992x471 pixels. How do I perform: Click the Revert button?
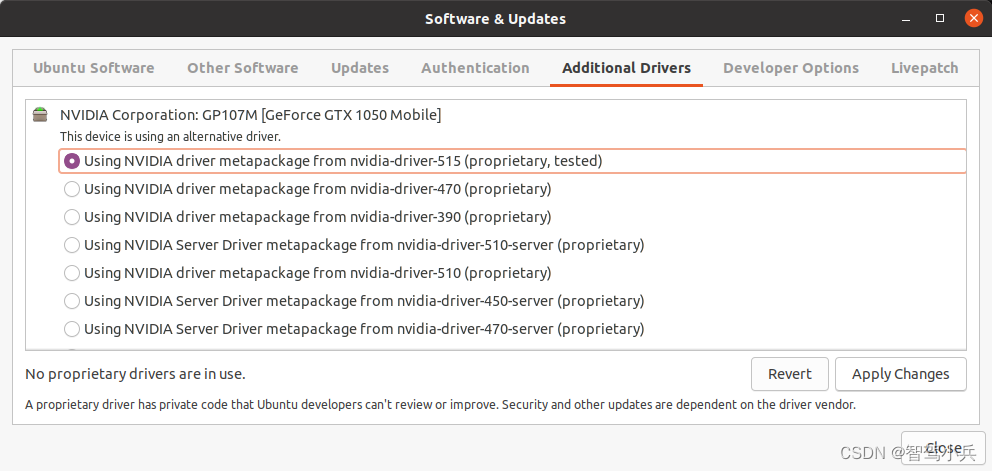(790, 374)
